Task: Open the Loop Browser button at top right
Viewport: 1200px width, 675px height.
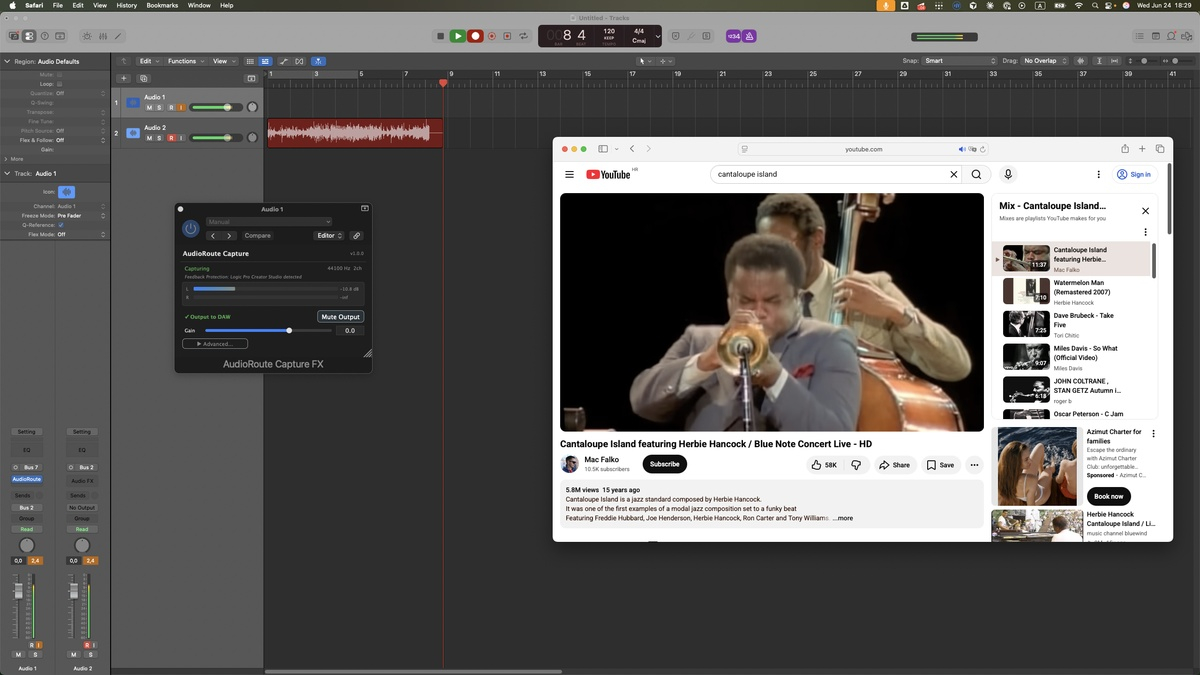Action: (1172, 36)
